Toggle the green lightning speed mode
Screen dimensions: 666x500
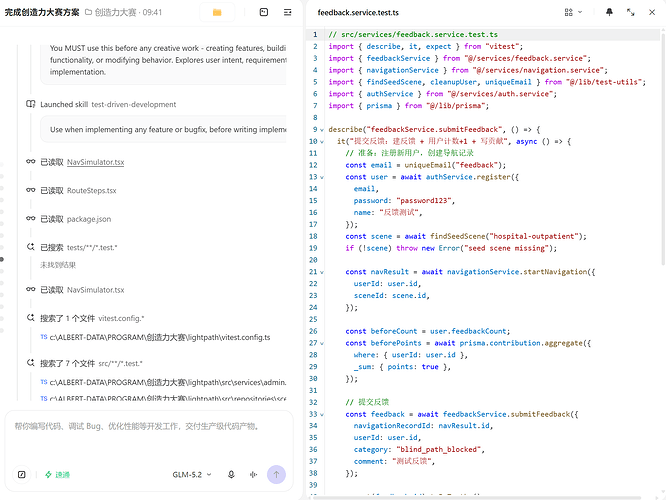(x=57, y=475)
